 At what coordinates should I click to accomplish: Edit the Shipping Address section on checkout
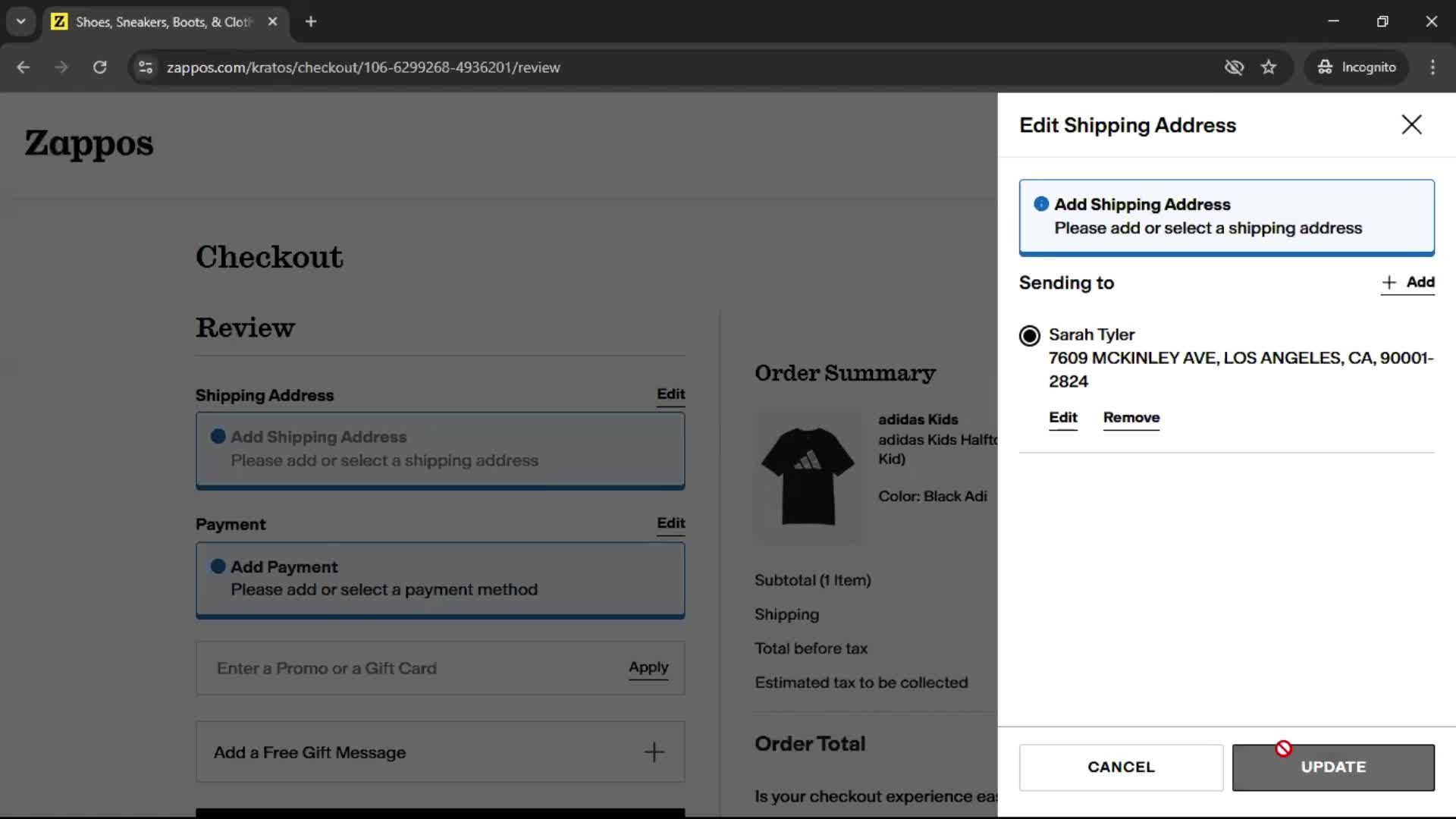click(x=670, y=394)
